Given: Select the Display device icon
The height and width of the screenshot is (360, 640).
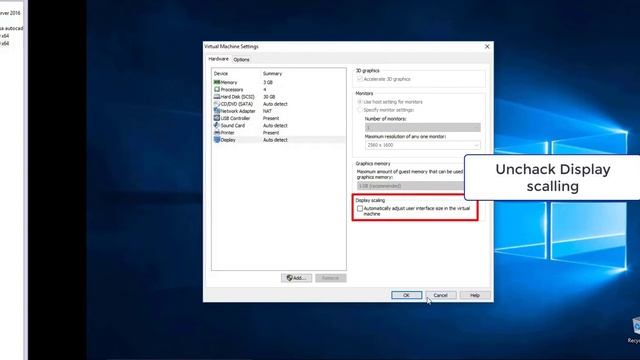Looking at the screenshot, I should click(x=217, y=140).
